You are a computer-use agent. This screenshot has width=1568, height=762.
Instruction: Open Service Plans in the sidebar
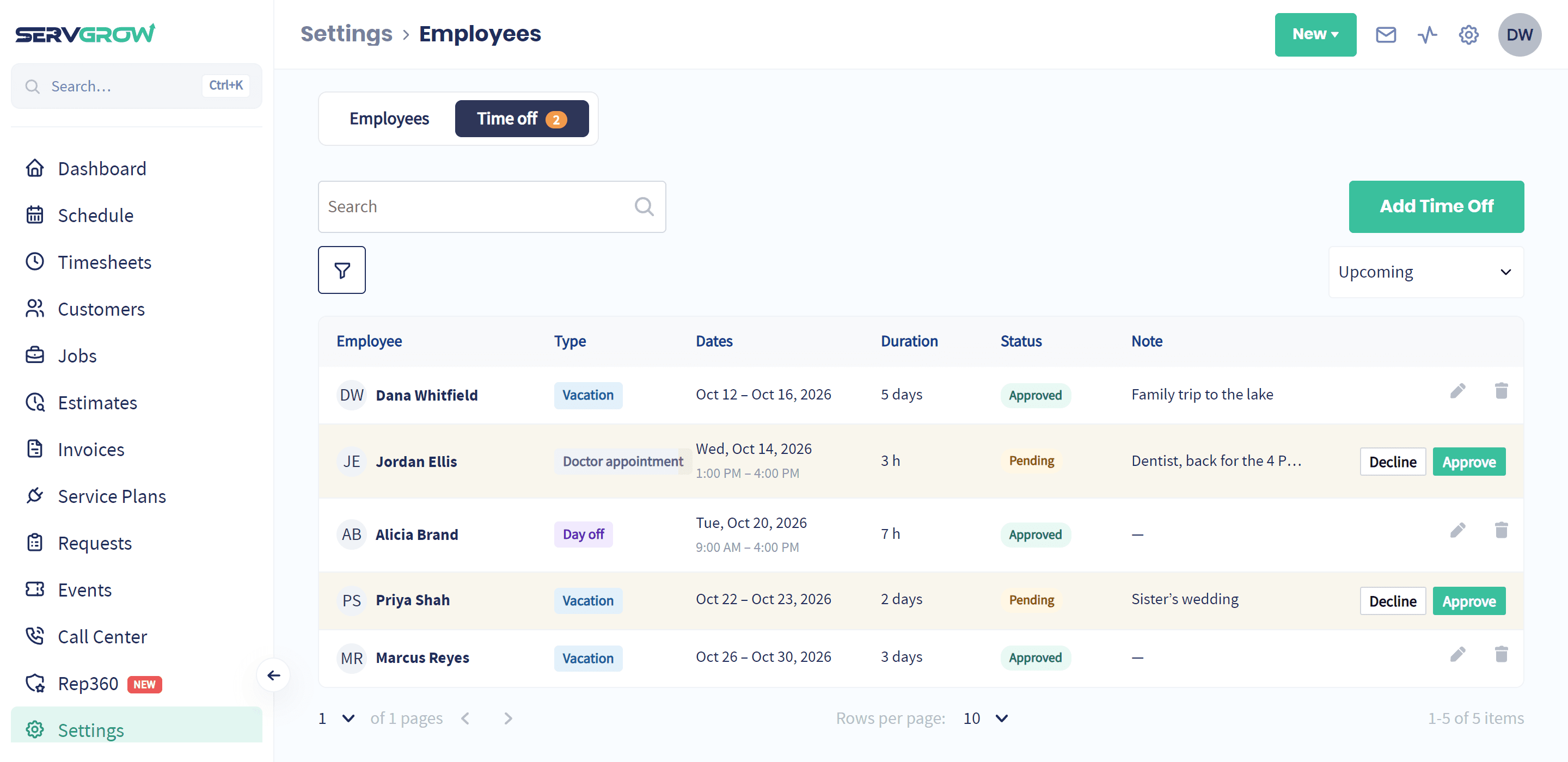tap(136, 496)
